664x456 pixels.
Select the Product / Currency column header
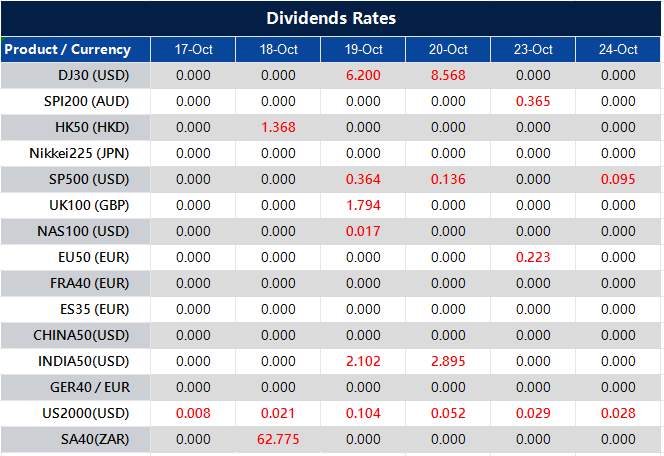pos(68,49)
